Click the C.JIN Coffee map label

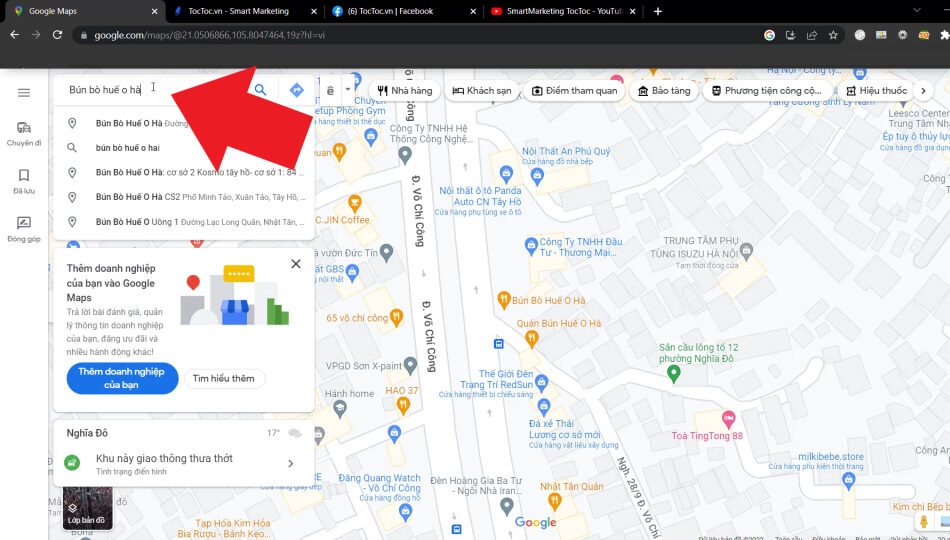pos(342,220)
